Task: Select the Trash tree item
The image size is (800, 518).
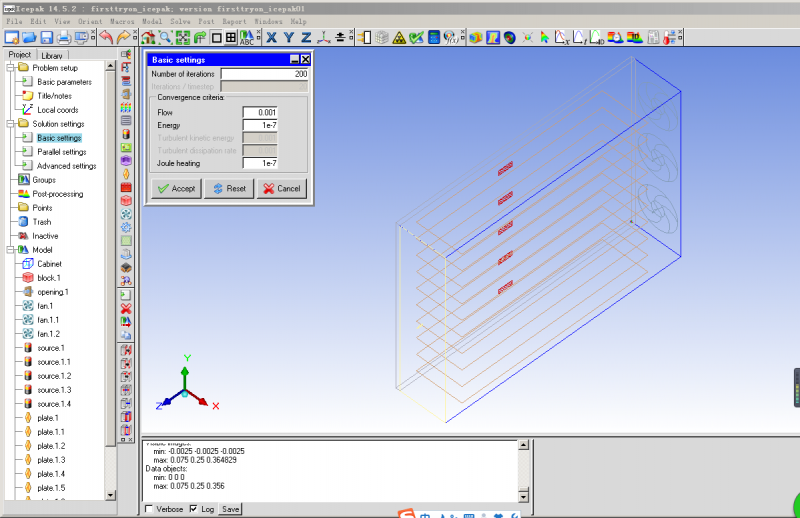Action: point(42,222)
